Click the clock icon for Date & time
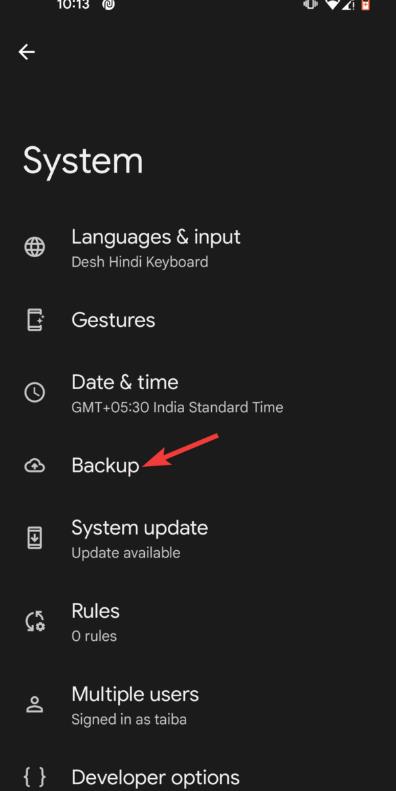The image size is (396, 791). [x=35, y=392]
